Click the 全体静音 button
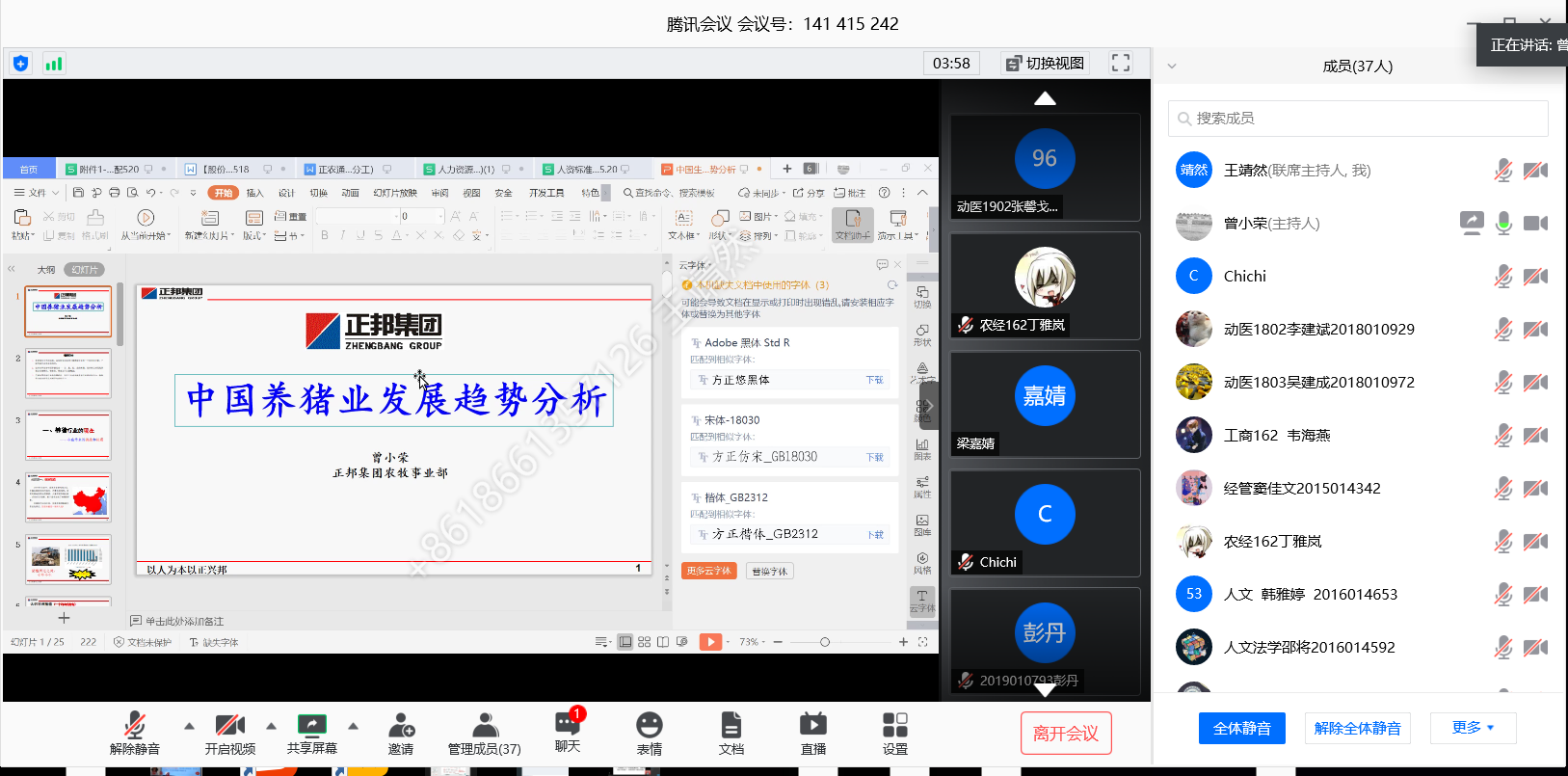1568x776 pixels. [x=1241, y=728]
